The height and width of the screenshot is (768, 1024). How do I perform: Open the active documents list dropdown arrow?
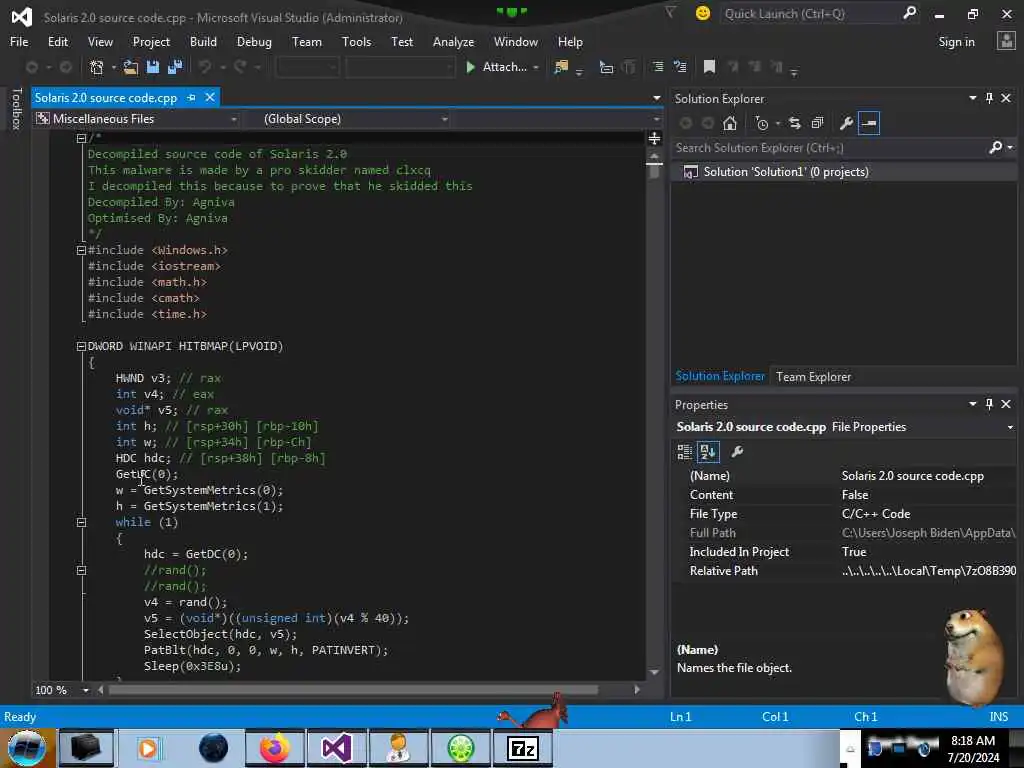click(x=656, y=98)
